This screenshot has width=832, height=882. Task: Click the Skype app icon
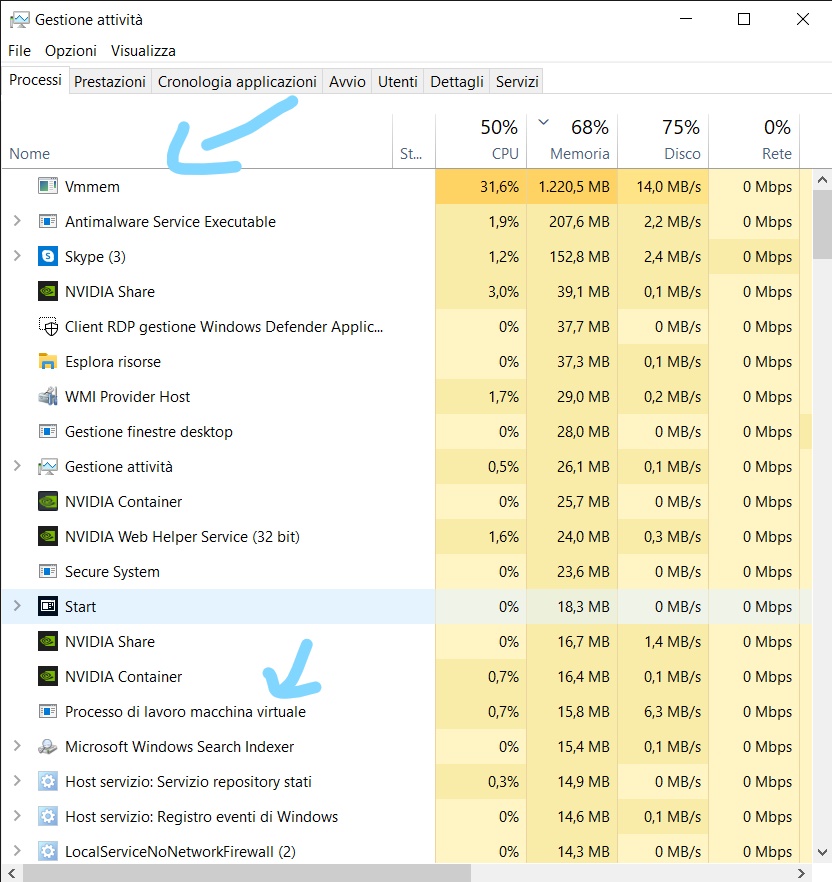[48, 256]
